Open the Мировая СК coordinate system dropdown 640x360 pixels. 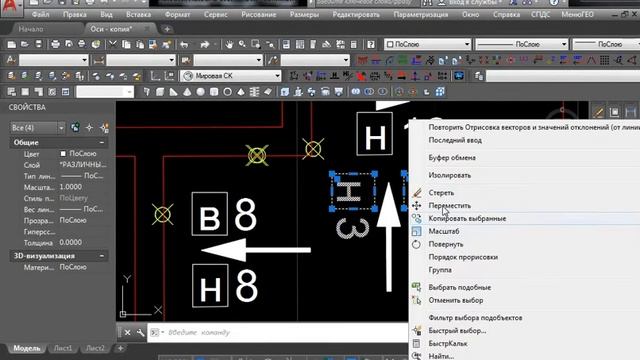click(x=231, y=76)
